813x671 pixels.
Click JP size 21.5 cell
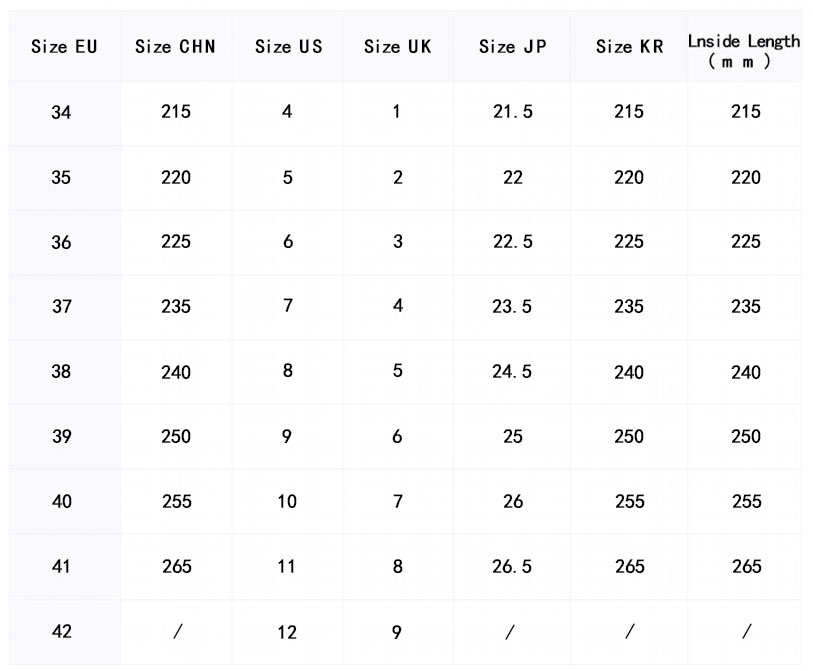512,112
